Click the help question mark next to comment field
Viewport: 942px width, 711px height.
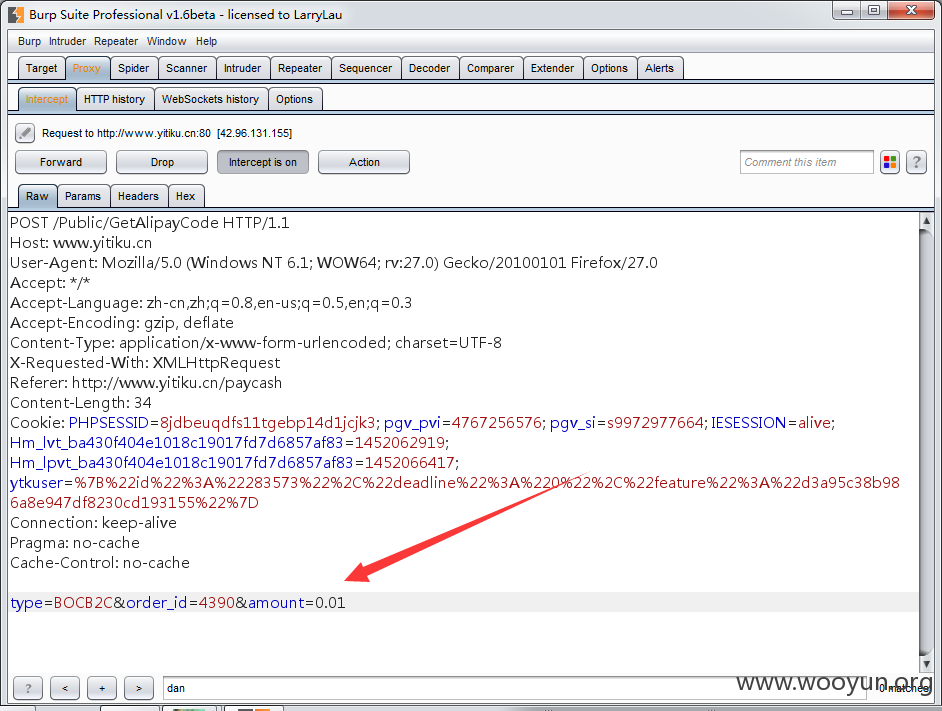click(916, 162)
